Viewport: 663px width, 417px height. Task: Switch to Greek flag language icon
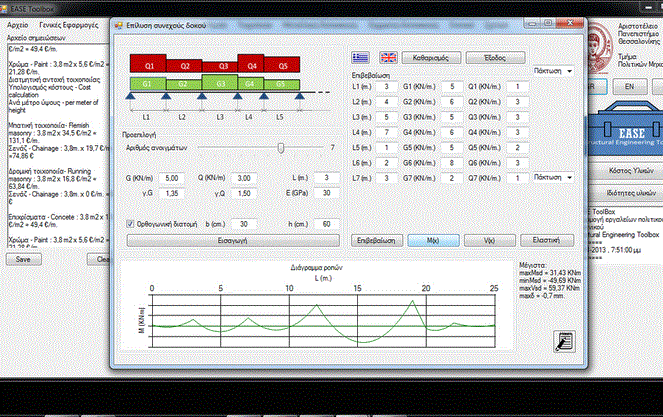point(360,58)
